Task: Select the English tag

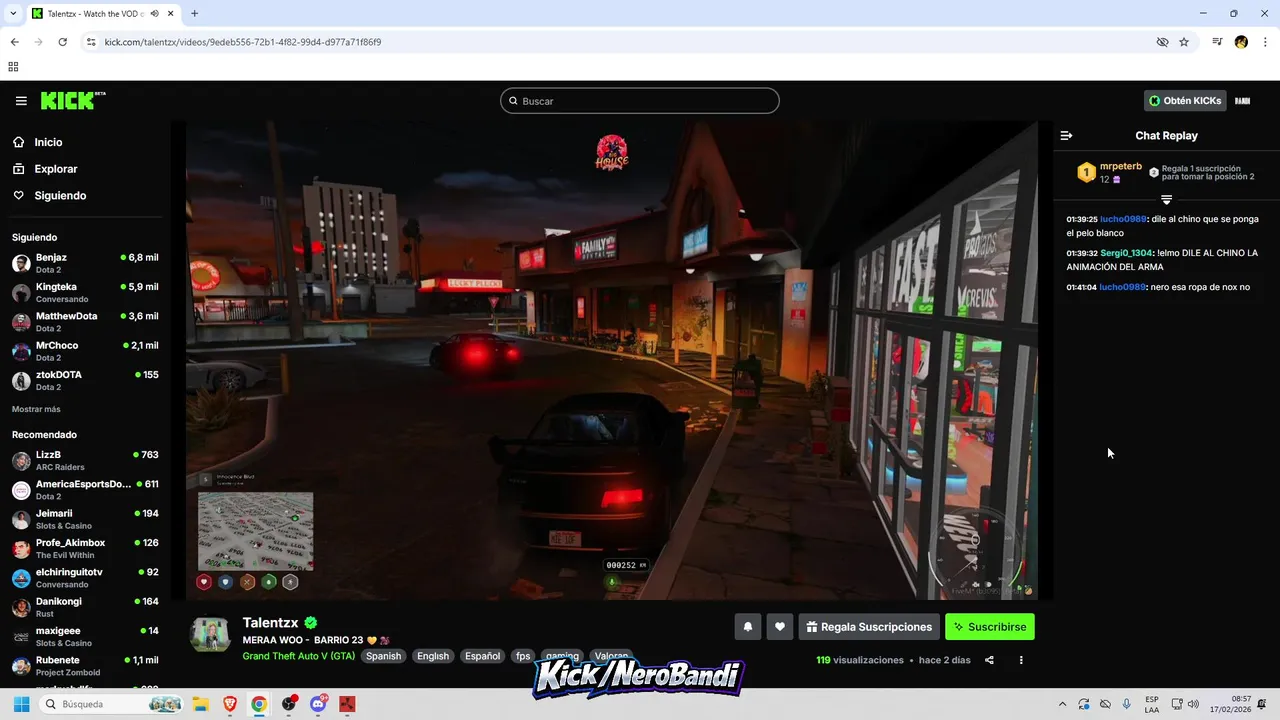Action: click(433, 656)
